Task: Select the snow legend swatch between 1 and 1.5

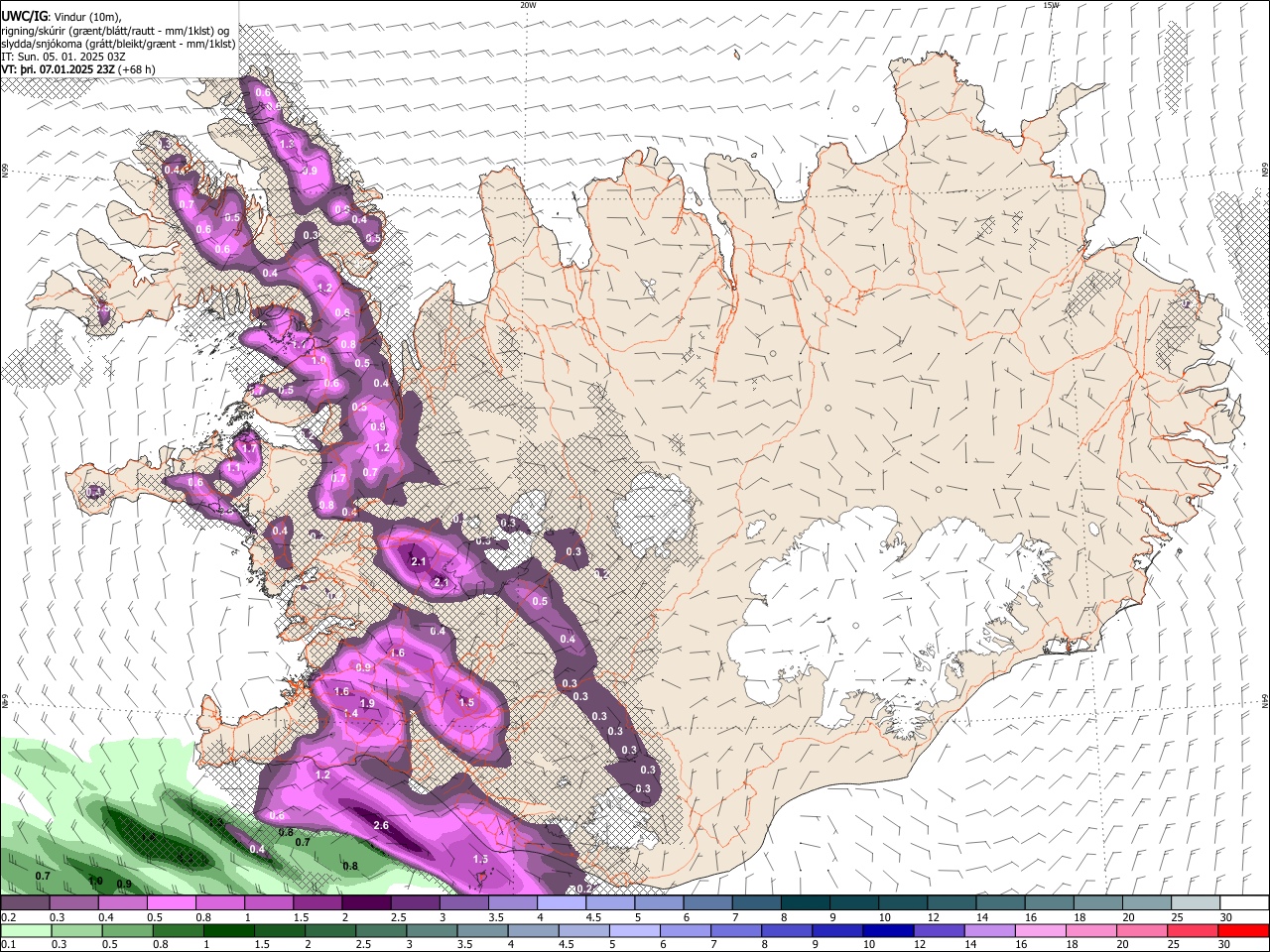Action: (x=268, y=903)
